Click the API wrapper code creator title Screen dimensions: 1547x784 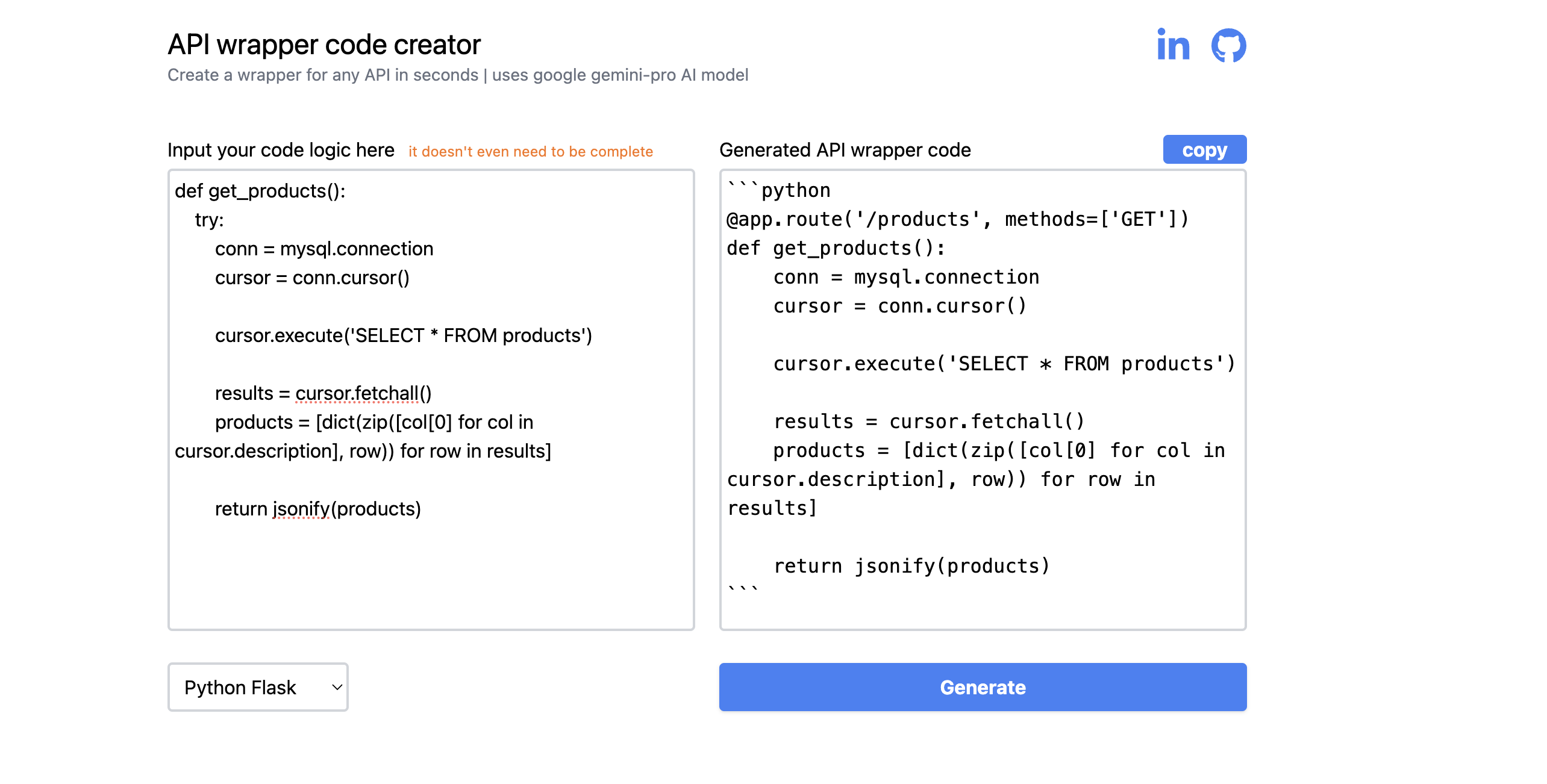(x=324, y=45)
